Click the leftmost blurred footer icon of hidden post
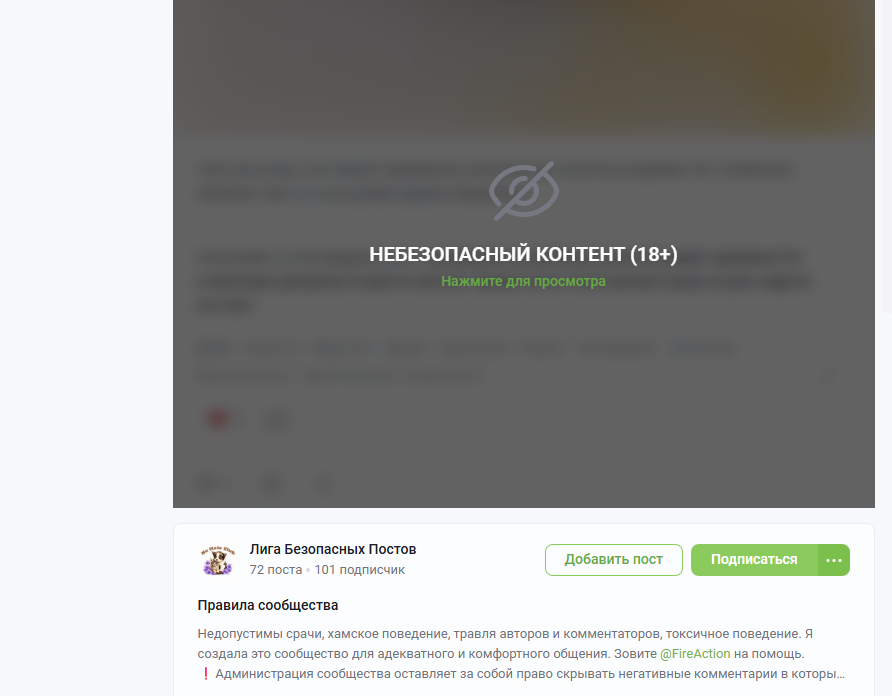Screen dimensions: 892x696 [207, 484]
